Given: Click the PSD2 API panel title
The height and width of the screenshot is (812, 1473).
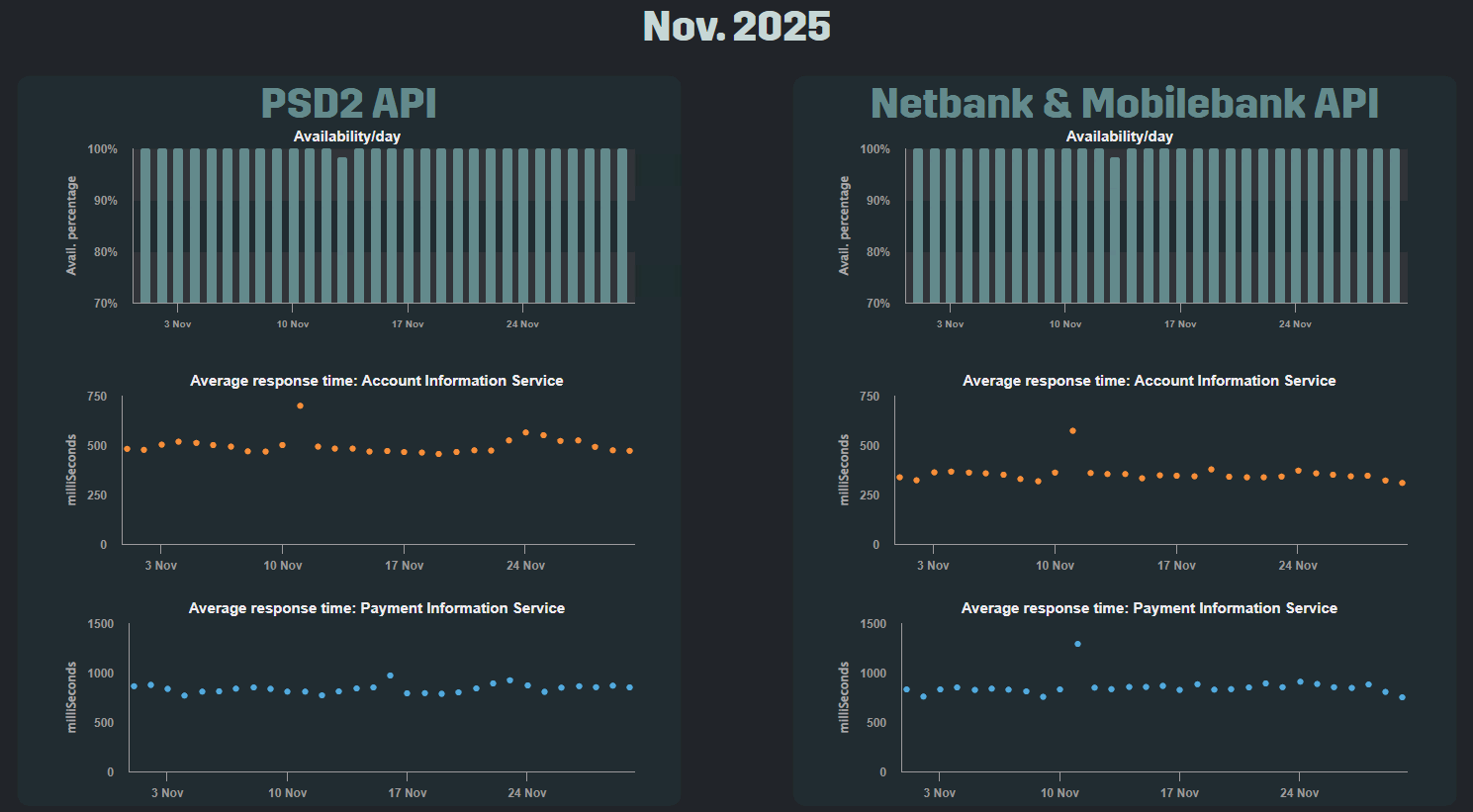Looking at the screenshot, I should click(x=348, y=104).
